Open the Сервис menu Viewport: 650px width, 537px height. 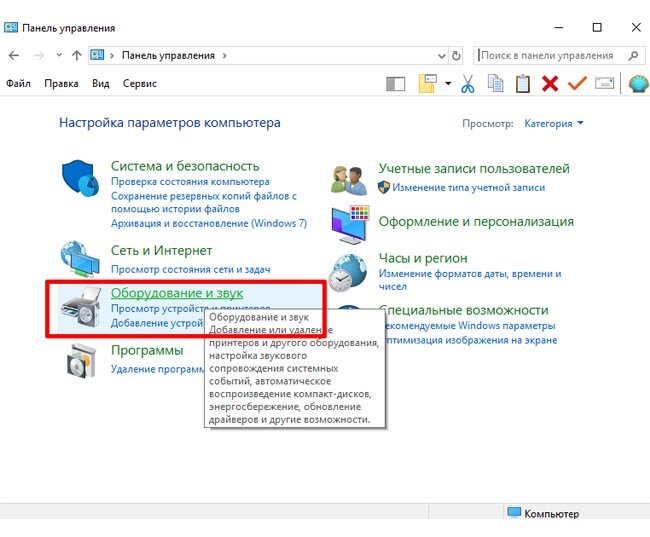140,83
